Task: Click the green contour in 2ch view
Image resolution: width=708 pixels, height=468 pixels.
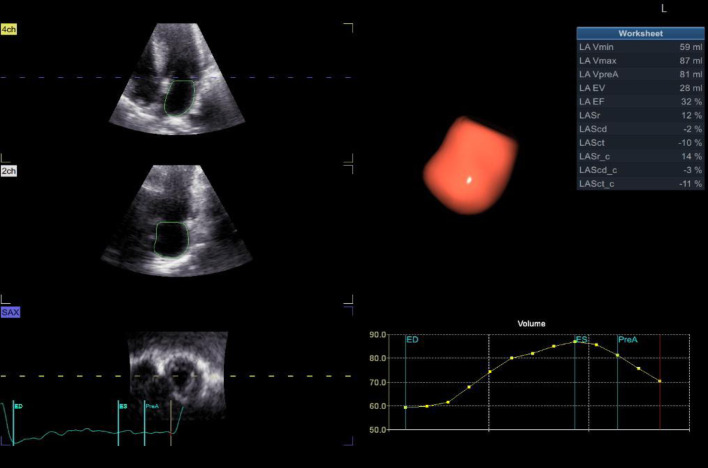Action: (x=157, y=239)
